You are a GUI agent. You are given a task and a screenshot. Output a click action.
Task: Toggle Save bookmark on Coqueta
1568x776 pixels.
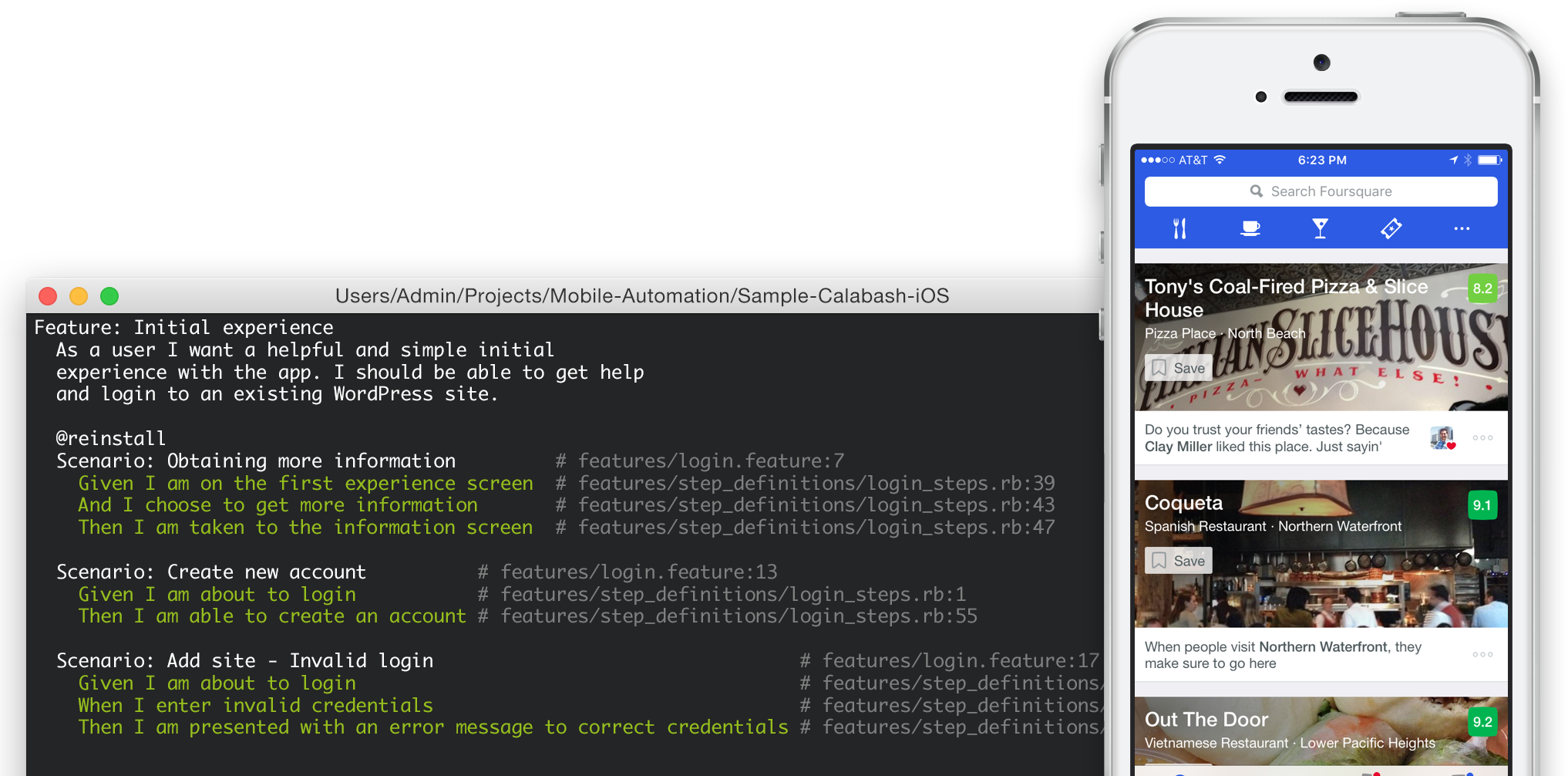click(x=1179, y=561)
